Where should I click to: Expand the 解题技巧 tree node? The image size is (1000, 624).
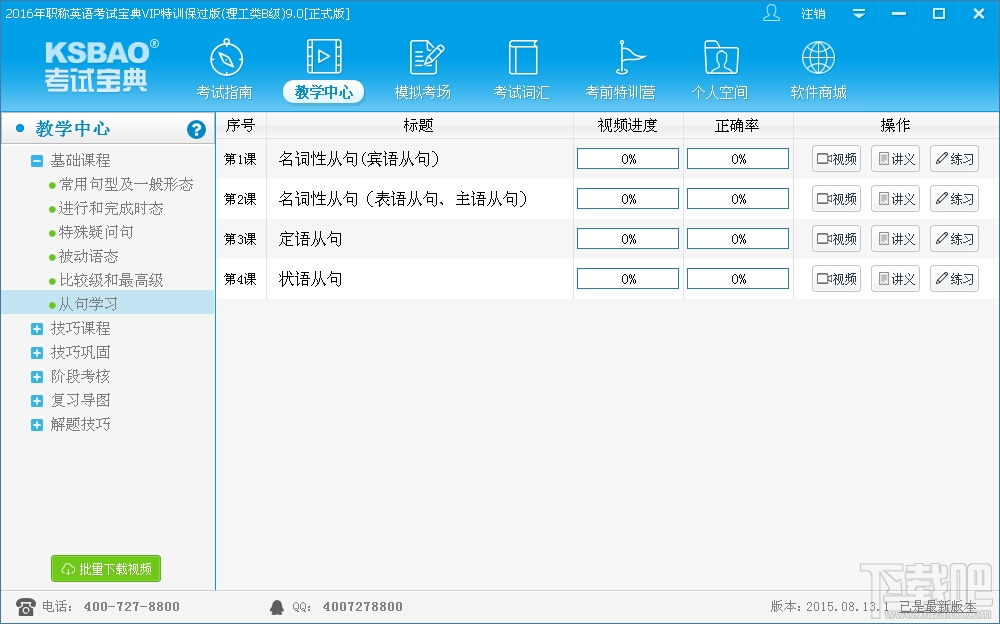tap(37, 425)
